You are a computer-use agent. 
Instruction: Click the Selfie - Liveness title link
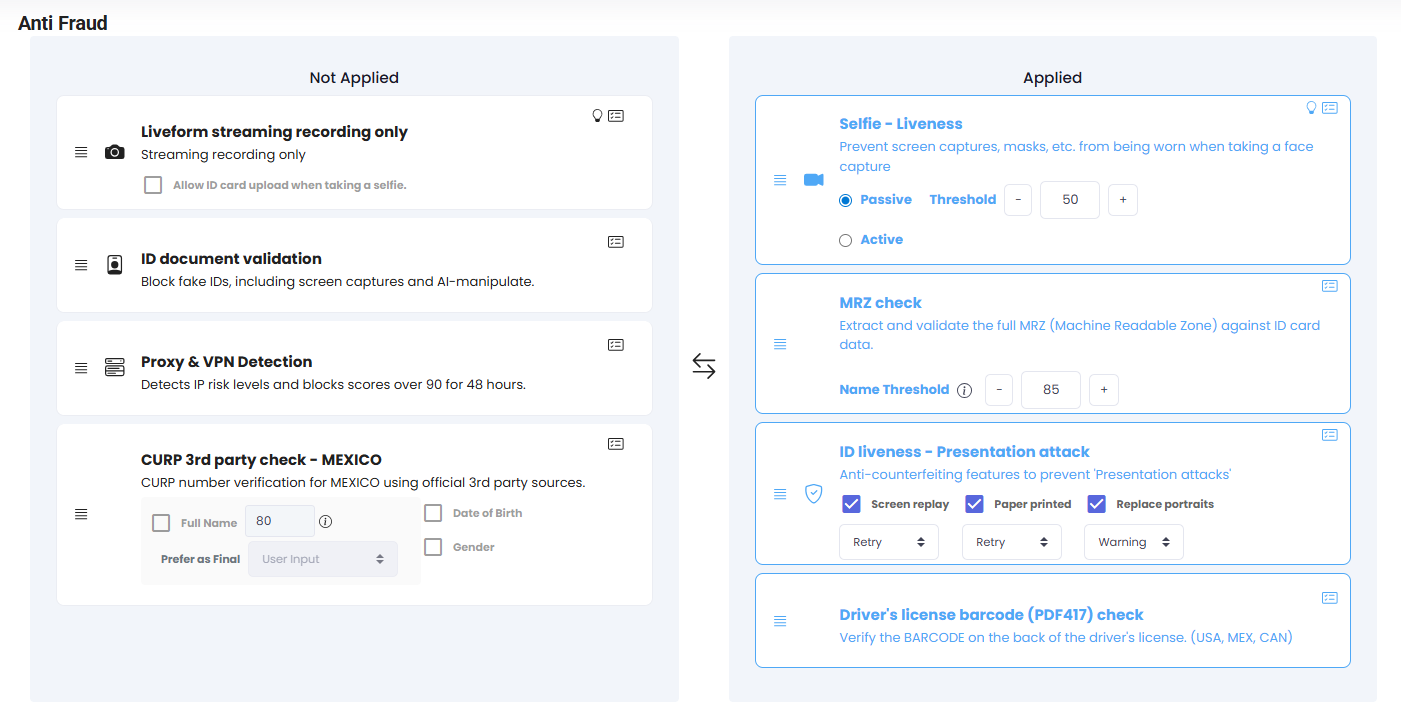coord(898,123)
